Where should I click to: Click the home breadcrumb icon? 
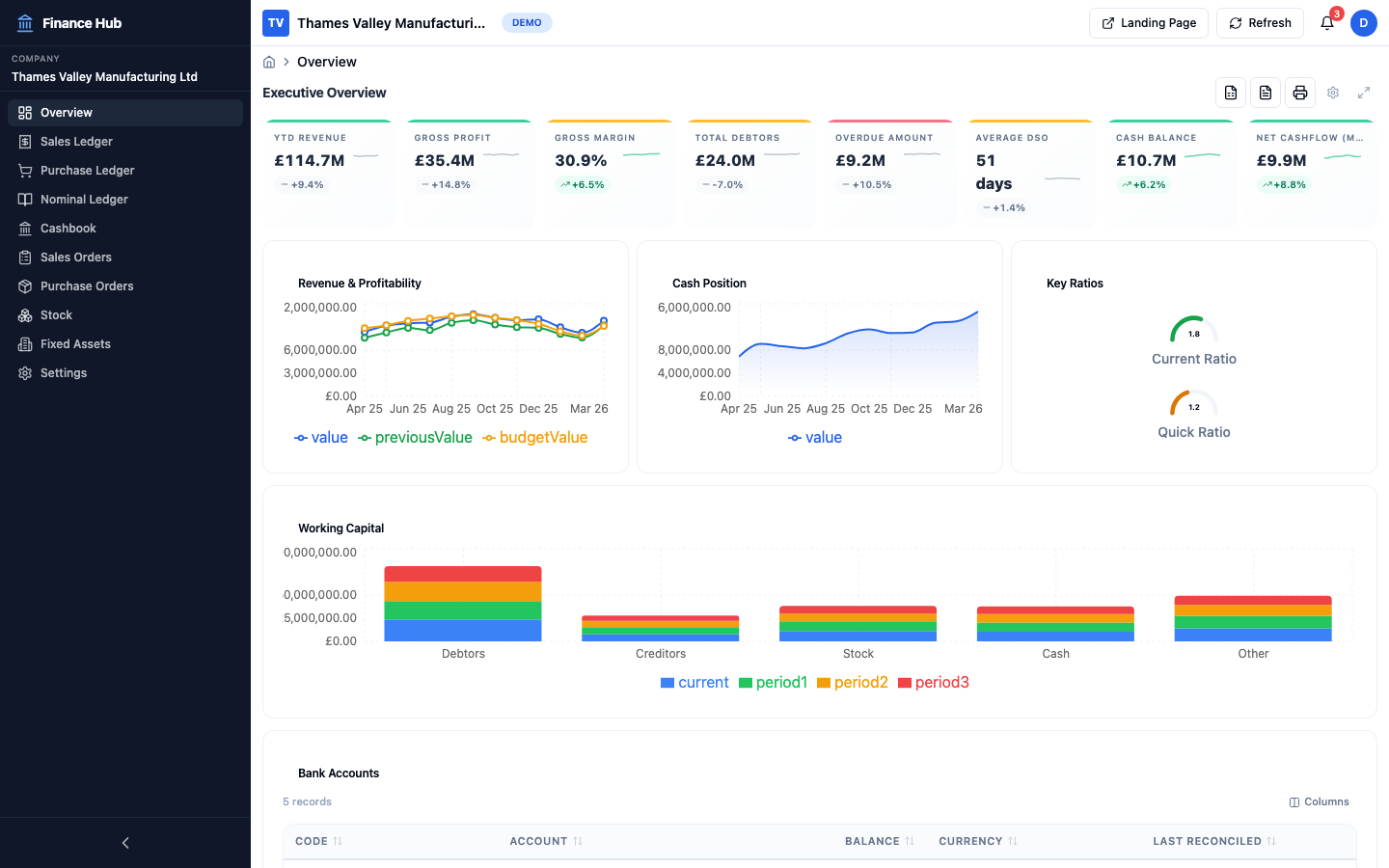[268, 61]
